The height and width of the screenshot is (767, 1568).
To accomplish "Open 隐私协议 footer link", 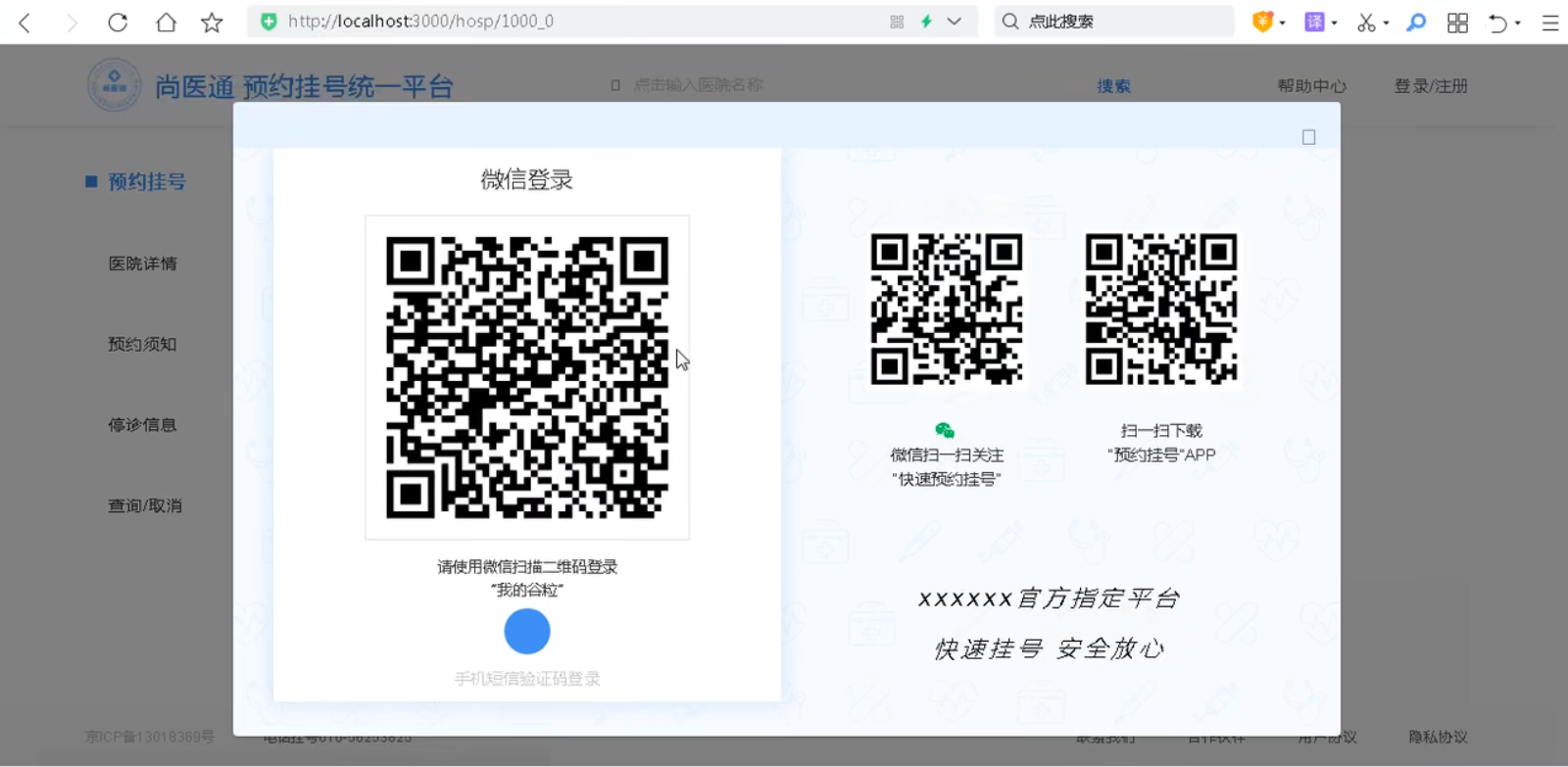I will [1438, 737].
